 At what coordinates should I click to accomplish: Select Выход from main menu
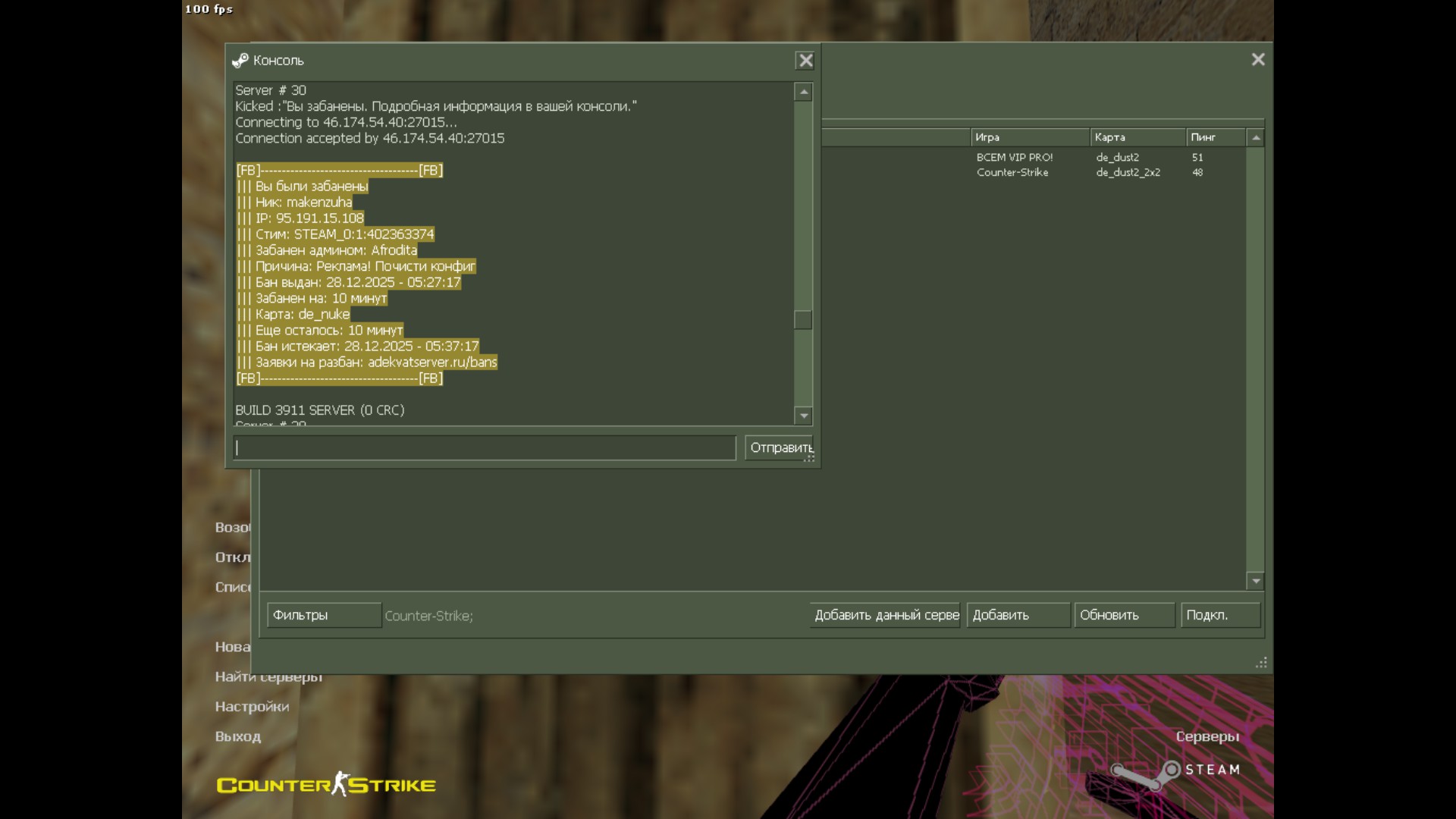(x=237, y=736)
